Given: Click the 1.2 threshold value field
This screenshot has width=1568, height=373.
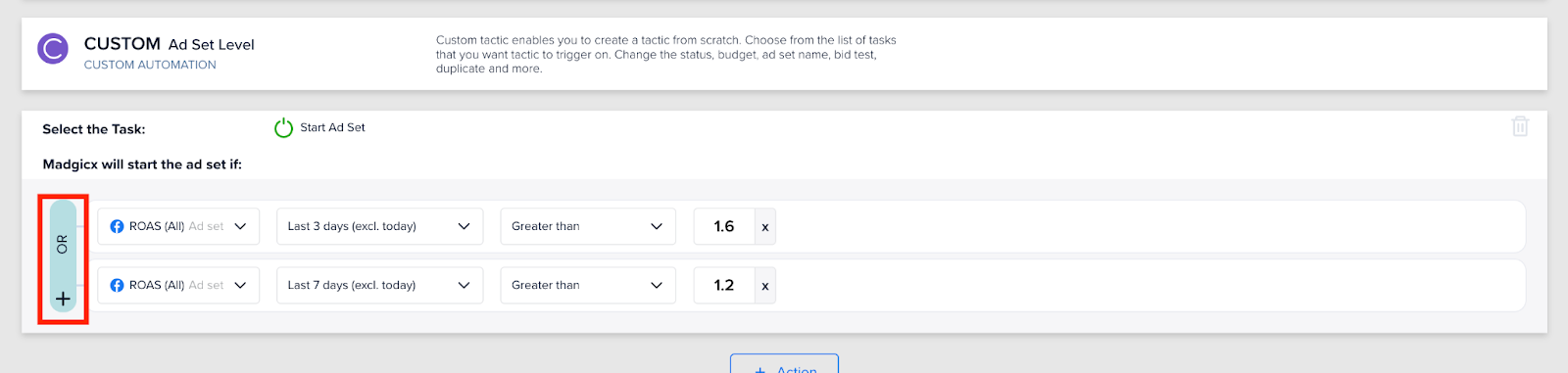Looking at the screenshot, I should (724, 285).
